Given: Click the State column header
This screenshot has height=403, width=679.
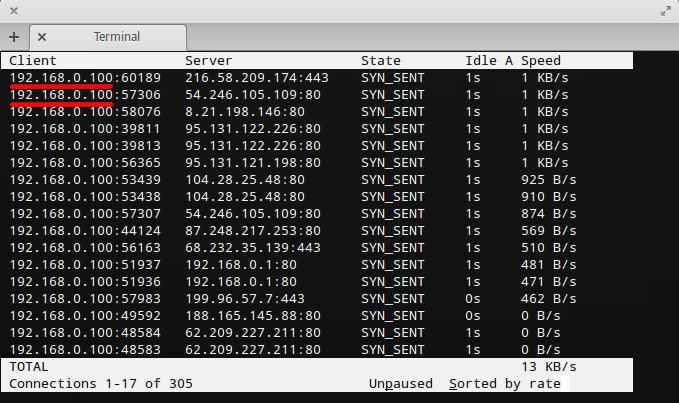Looking at the screenshot, I should coord(381,61).
